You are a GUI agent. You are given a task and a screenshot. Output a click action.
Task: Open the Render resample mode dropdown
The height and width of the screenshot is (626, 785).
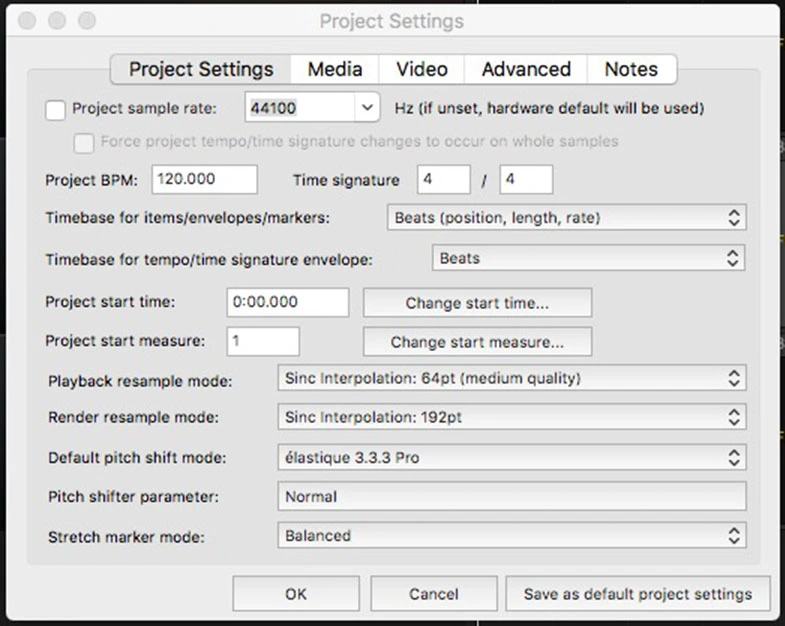511,417
